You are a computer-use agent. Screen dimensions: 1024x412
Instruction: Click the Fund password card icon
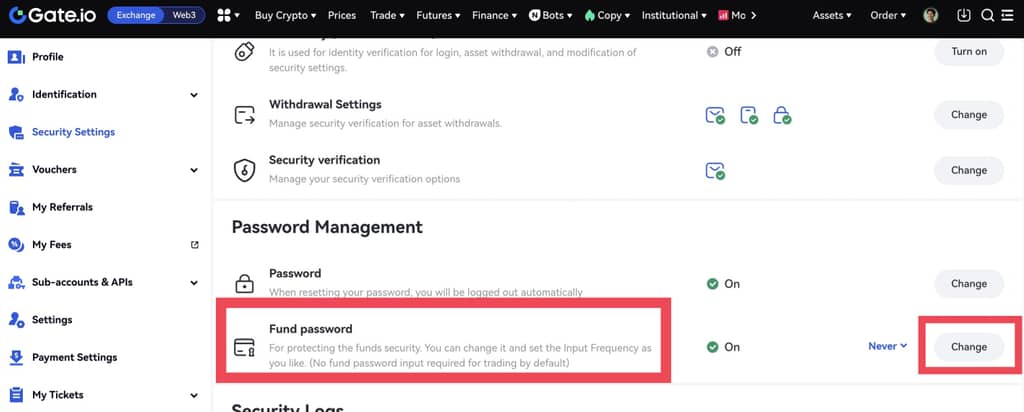(244, 347)
